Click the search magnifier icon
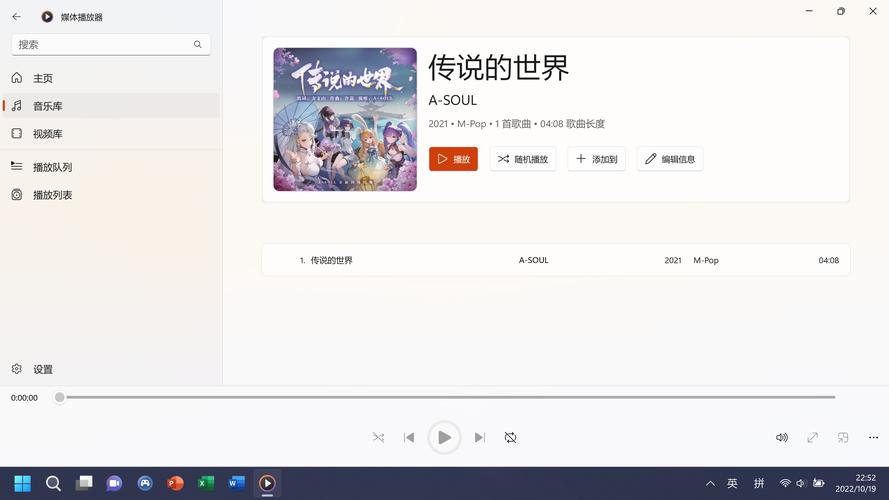Image resolution: width=889 pixels, height=500 pixels. (197, 44)
